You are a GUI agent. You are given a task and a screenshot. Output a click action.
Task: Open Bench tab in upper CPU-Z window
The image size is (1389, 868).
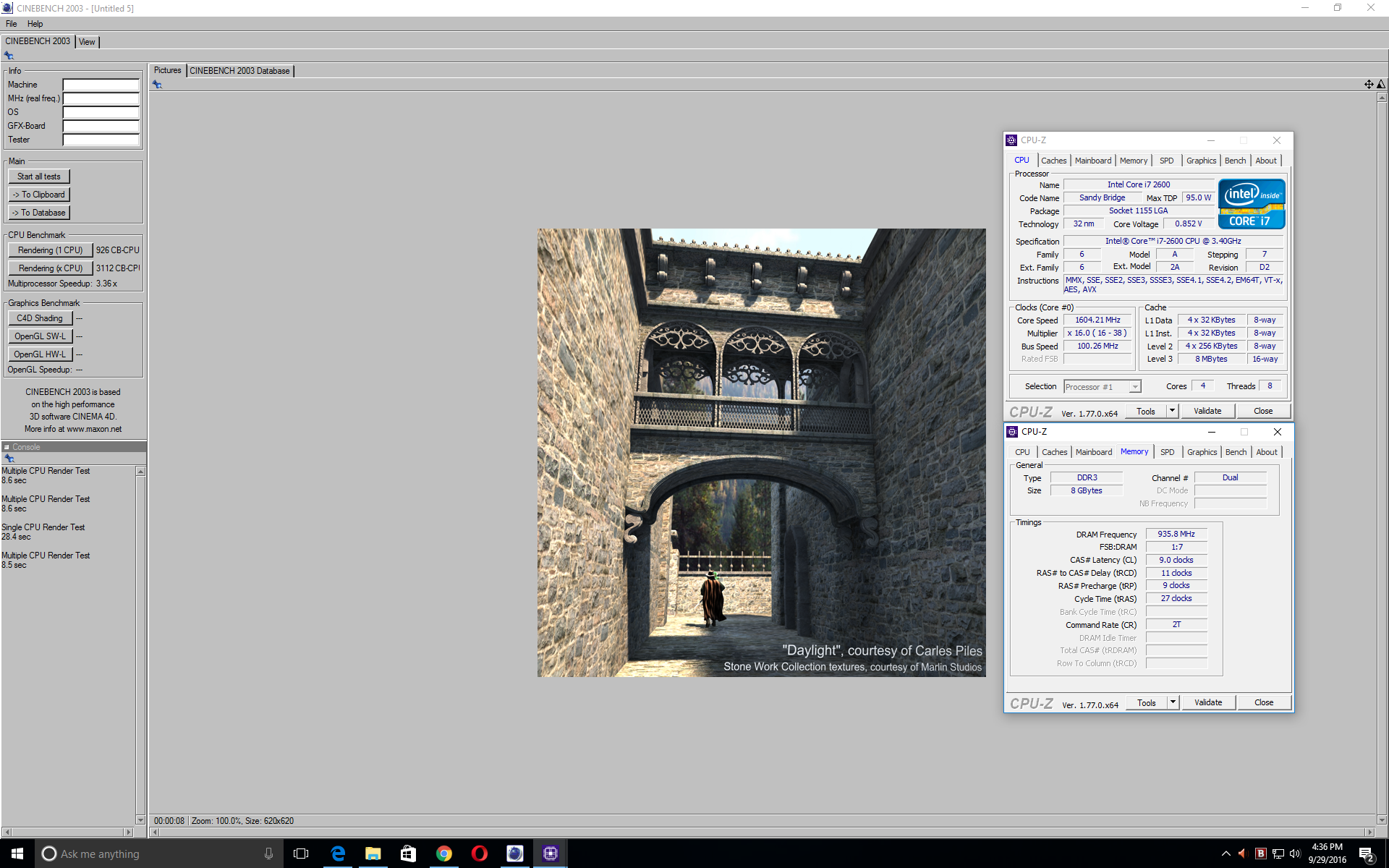click(1235, 161)
